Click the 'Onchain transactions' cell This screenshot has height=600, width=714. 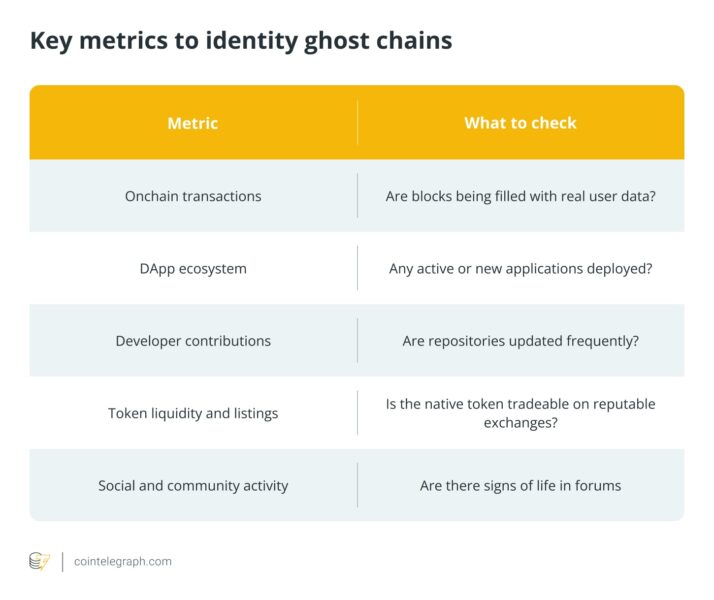click(193, 196)
